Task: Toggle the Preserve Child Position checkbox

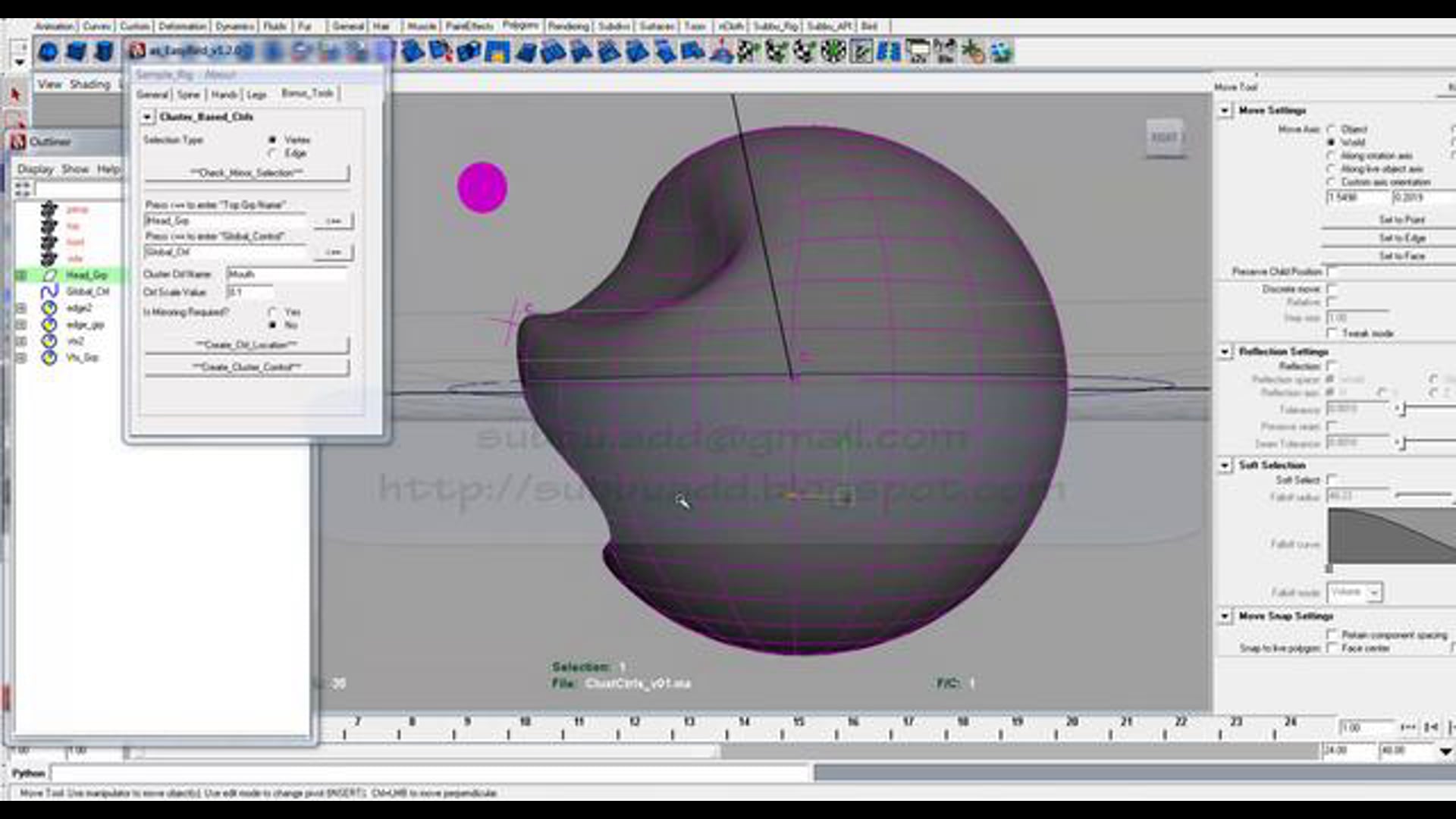Action: [x=1332, y=271]
